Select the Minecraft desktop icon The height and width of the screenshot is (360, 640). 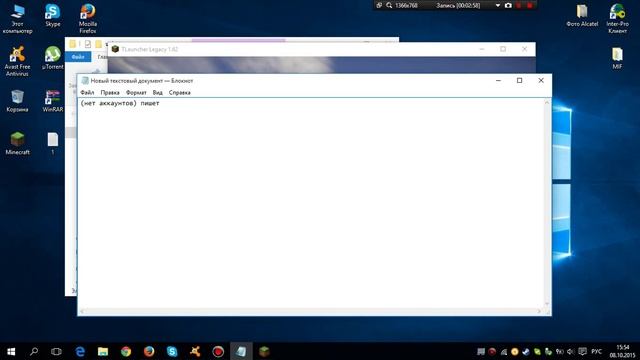tap(17, 143)
